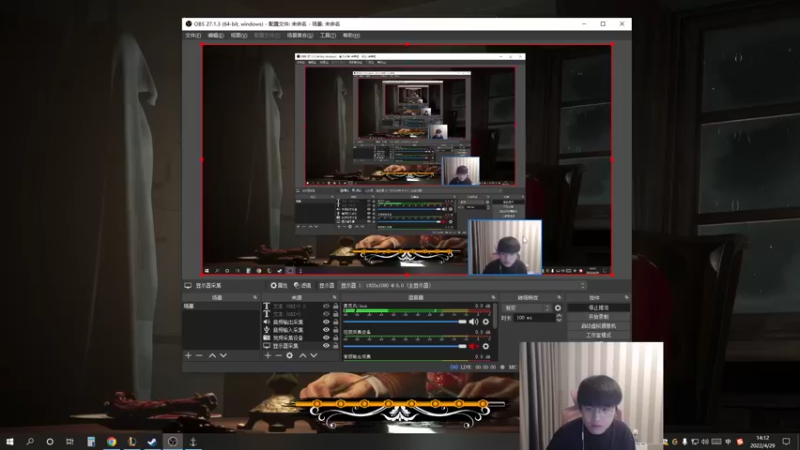Mute the Mic/Aux channel speaker icon
The height and width of the screenshot is (450, 800).
tap(473, 322)
